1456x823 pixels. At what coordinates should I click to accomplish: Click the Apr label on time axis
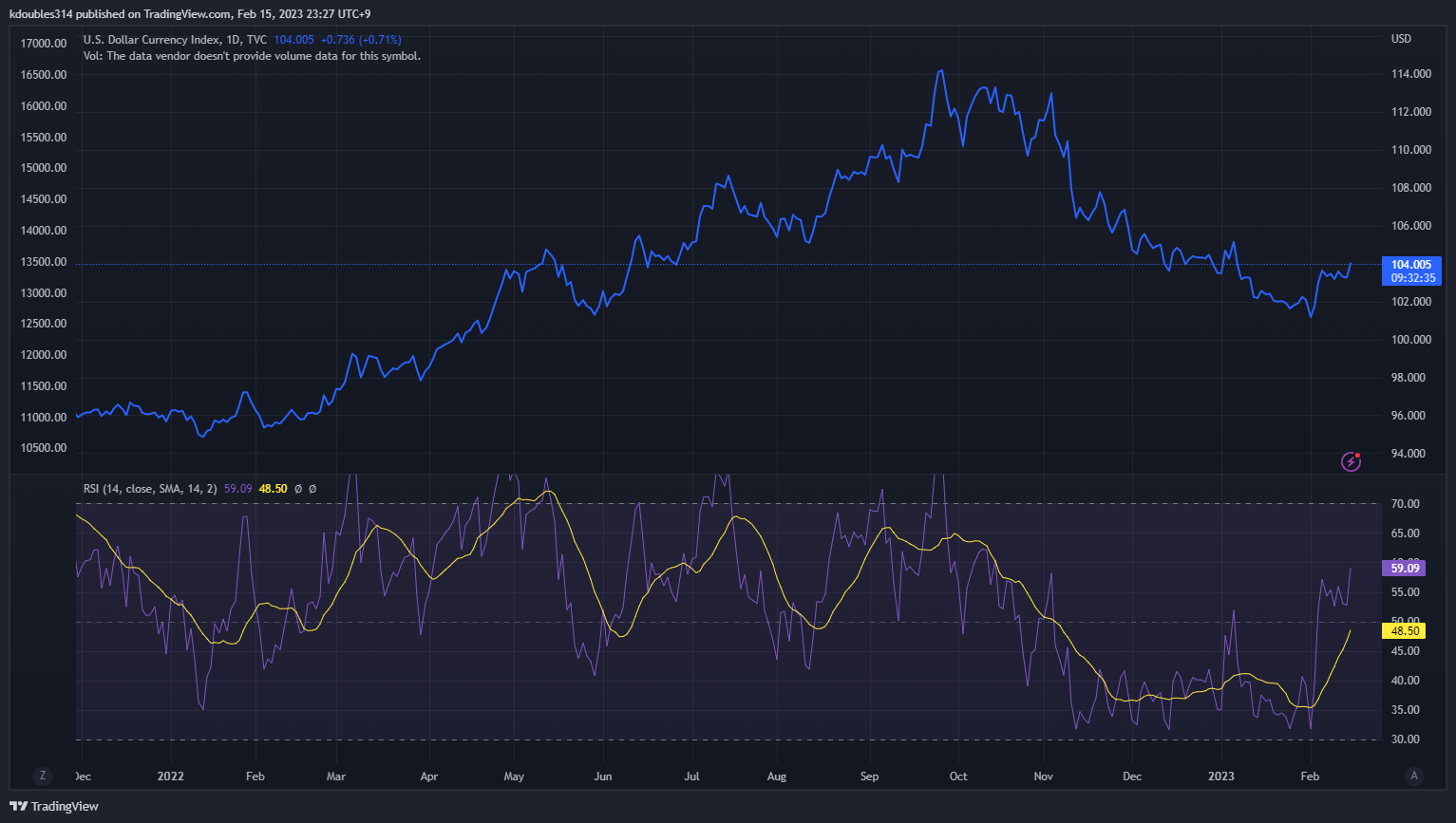pos(429,776)
